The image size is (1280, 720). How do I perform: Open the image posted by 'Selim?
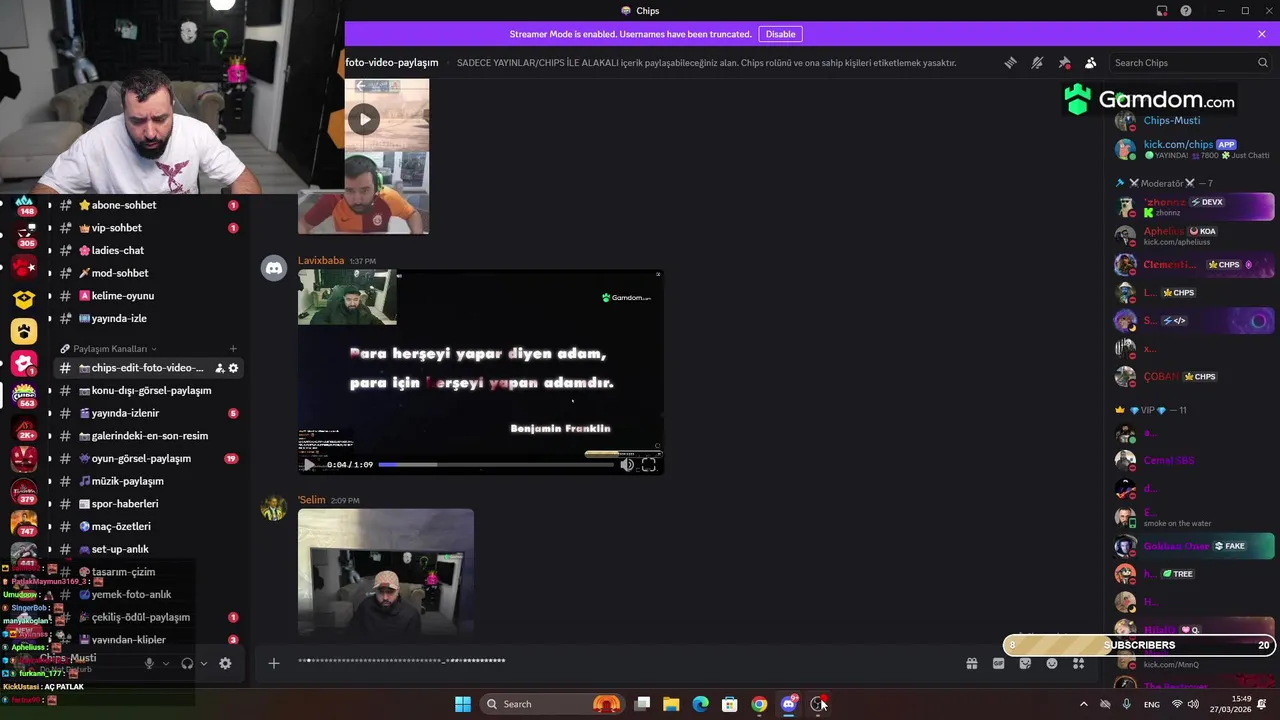click(386, 572)
